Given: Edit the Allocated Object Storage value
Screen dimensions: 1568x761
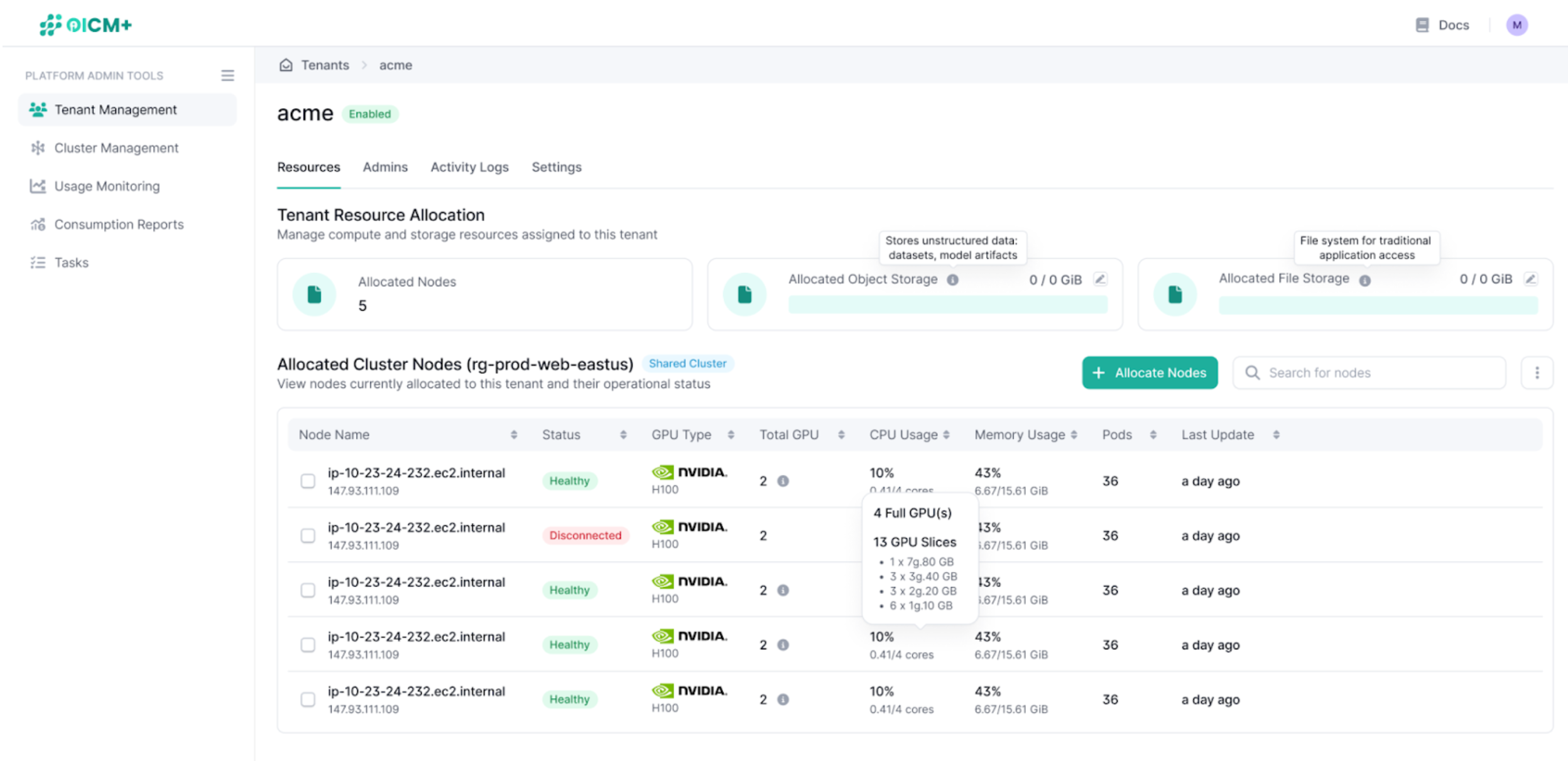Looking at the screenshot, I should click(x=1099, y=279).
